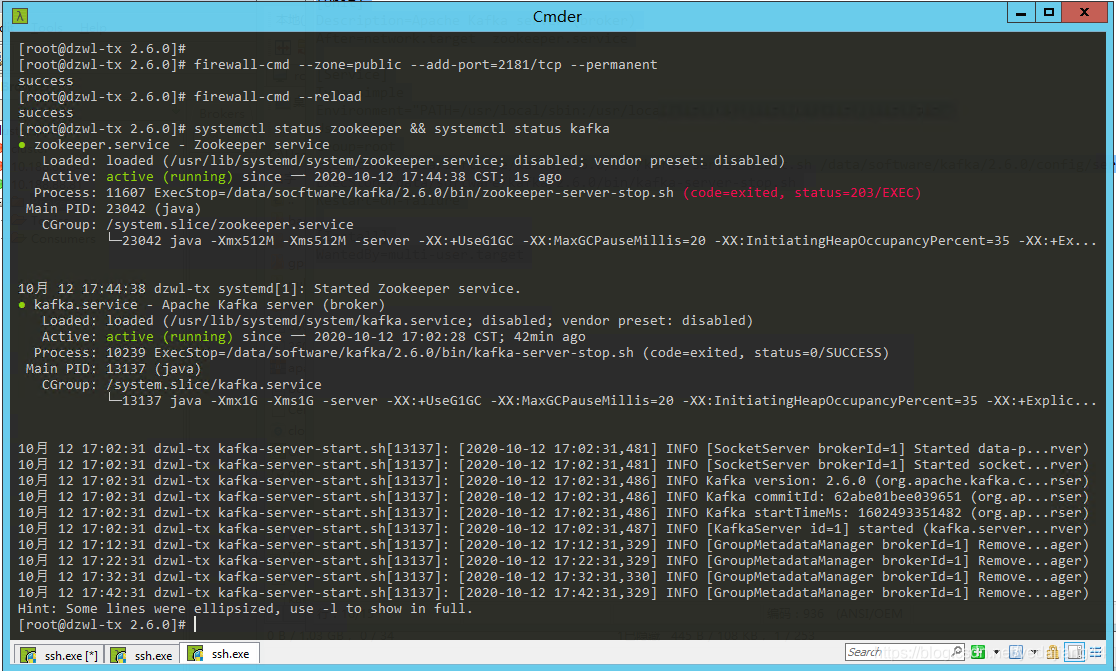Click the final command prompt with the cursor
Viewport: 1116px width, 671px height.
click(107, 625)
